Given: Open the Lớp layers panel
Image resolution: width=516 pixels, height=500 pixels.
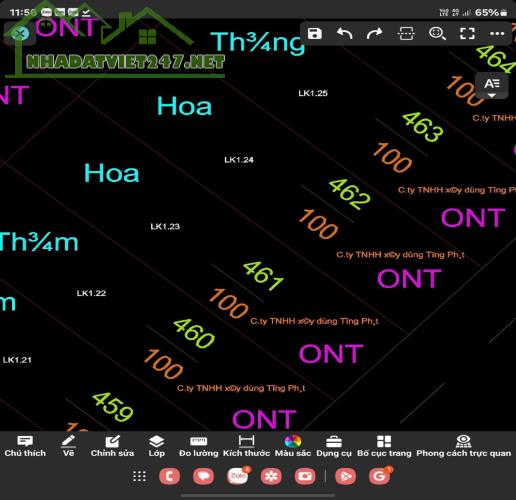Looking at the screenshot, I should (156, 446).
